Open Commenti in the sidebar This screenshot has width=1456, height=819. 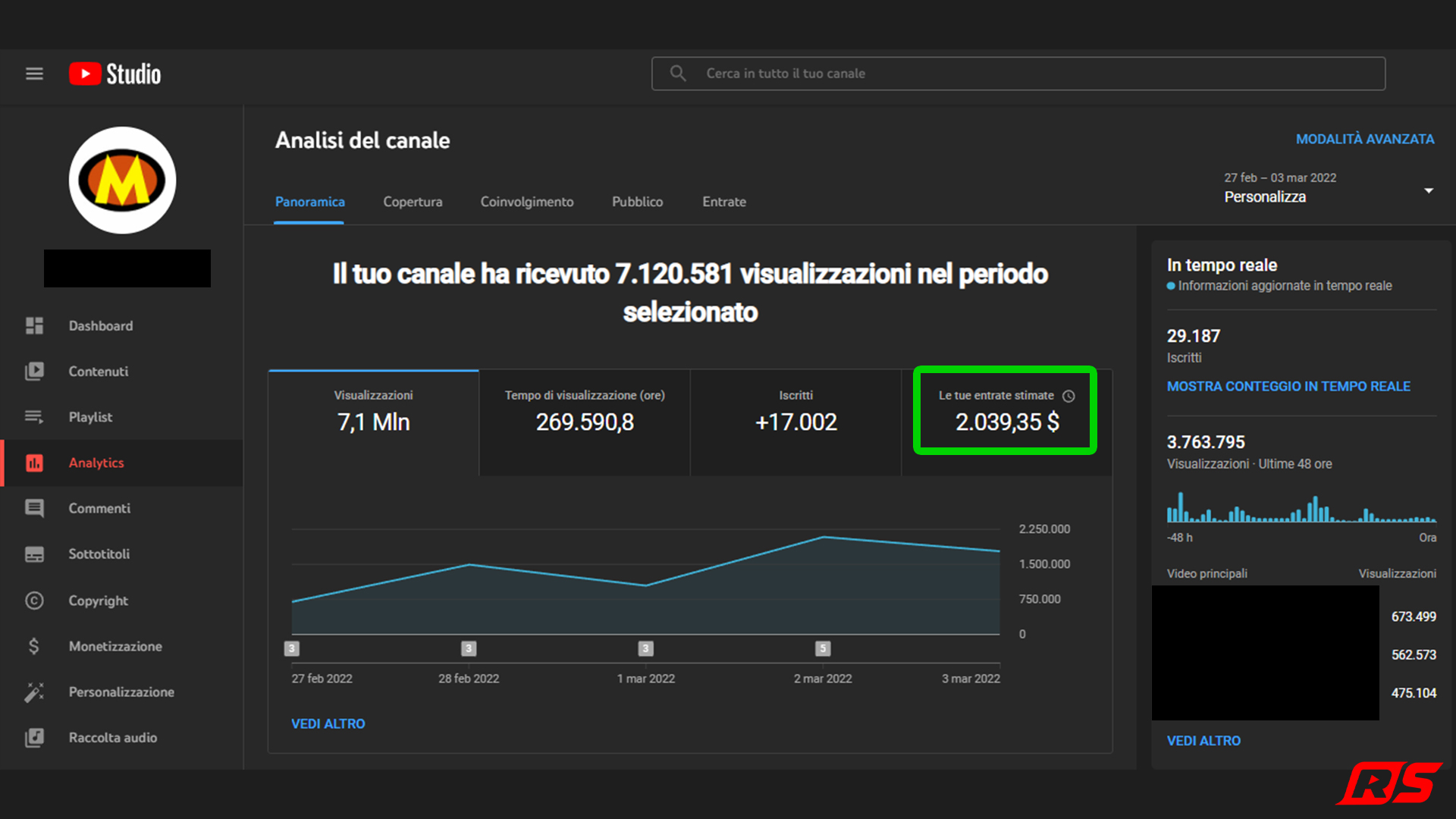click(123, 508)
